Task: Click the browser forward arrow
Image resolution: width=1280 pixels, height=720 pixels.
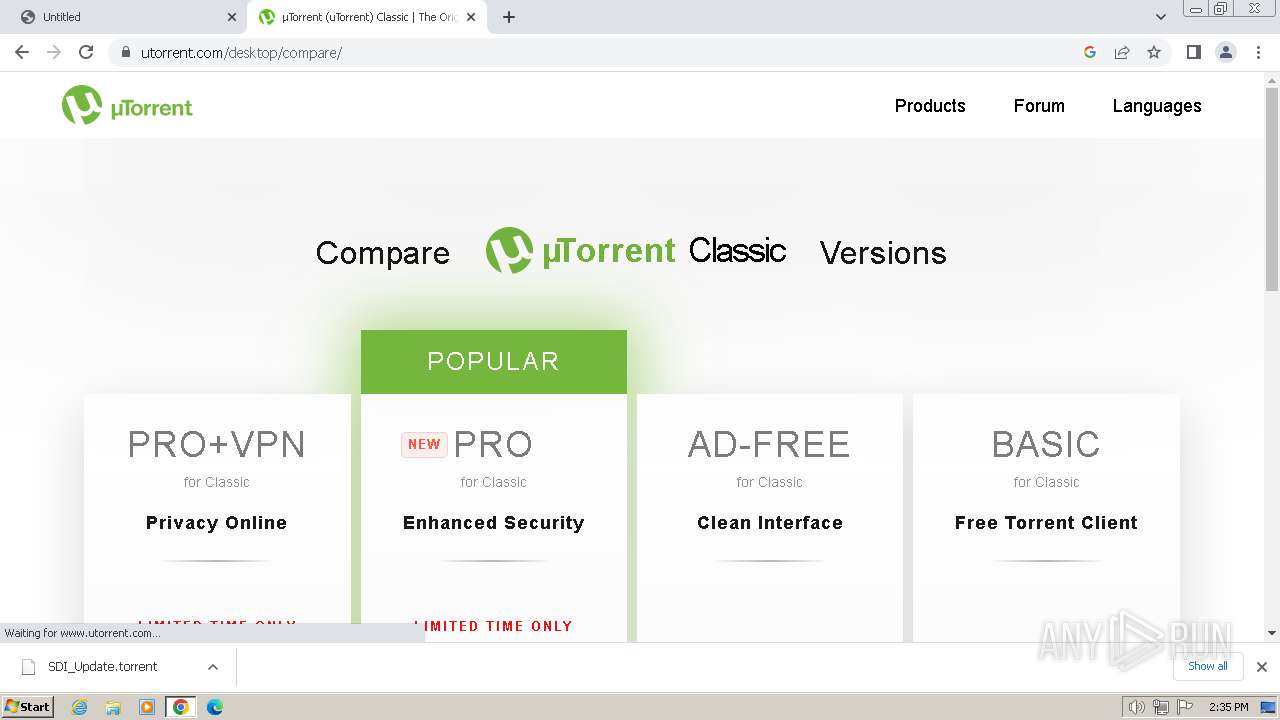Action: click(54, 52)
